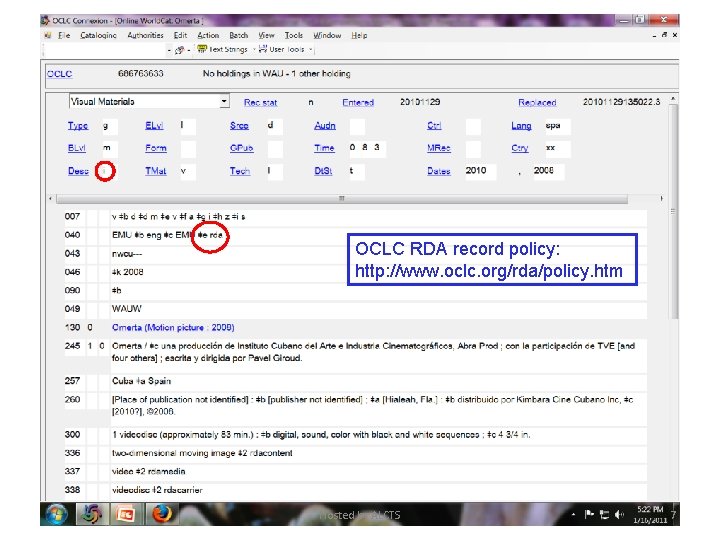The width and height of the screenshot is (720, 540).
Task: Click the Time fixed field link
Action: [x=324, y=148]
